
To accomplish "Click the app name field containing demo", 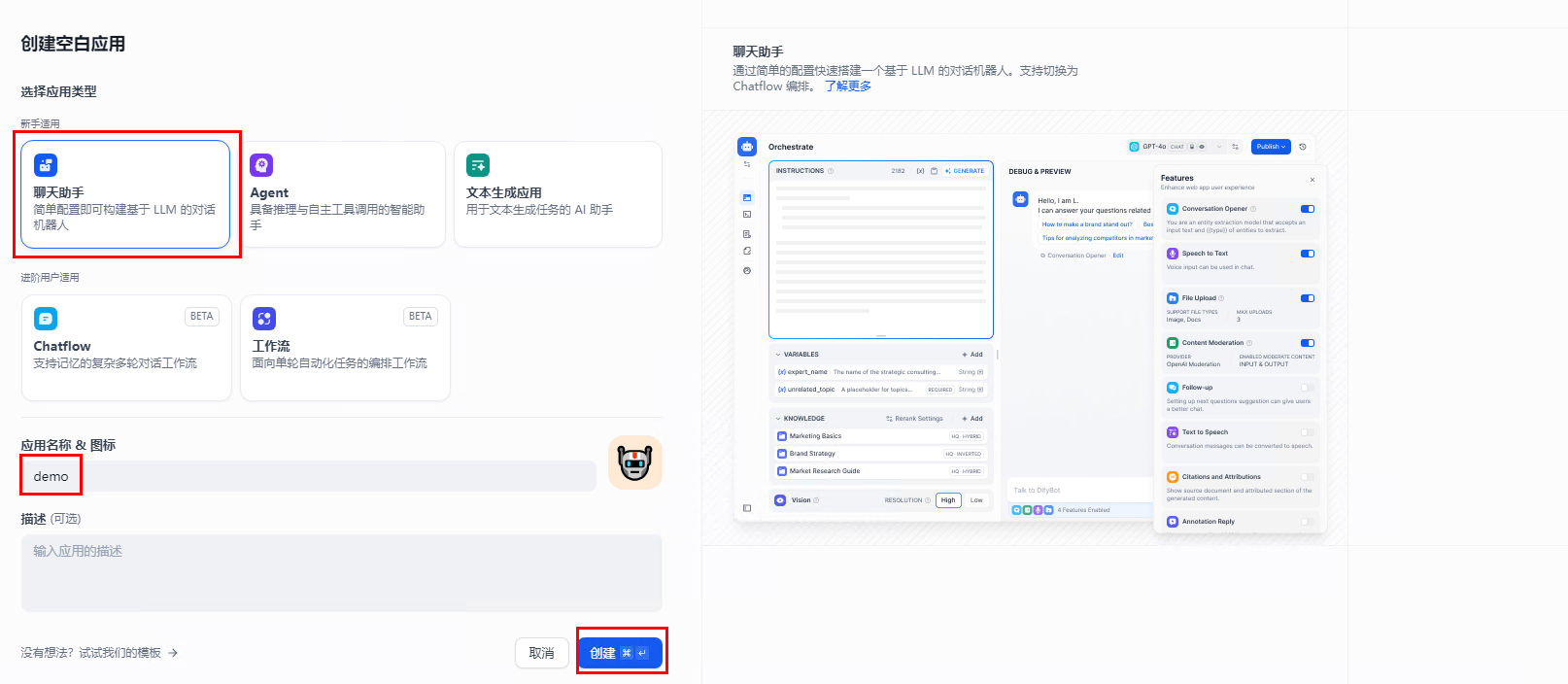I will 309,476.
